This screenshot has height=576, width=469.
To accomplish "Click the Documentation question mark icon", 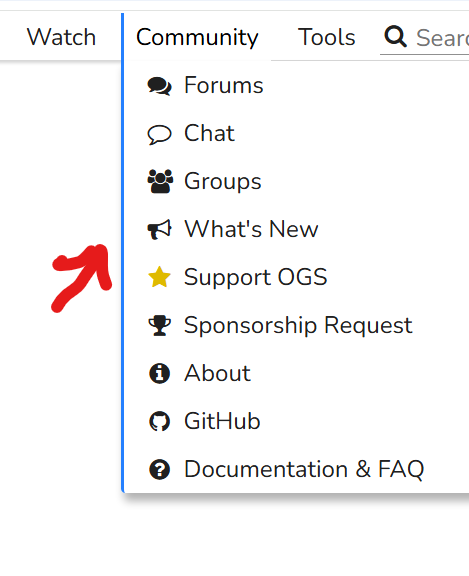I will tap(159, 469).
